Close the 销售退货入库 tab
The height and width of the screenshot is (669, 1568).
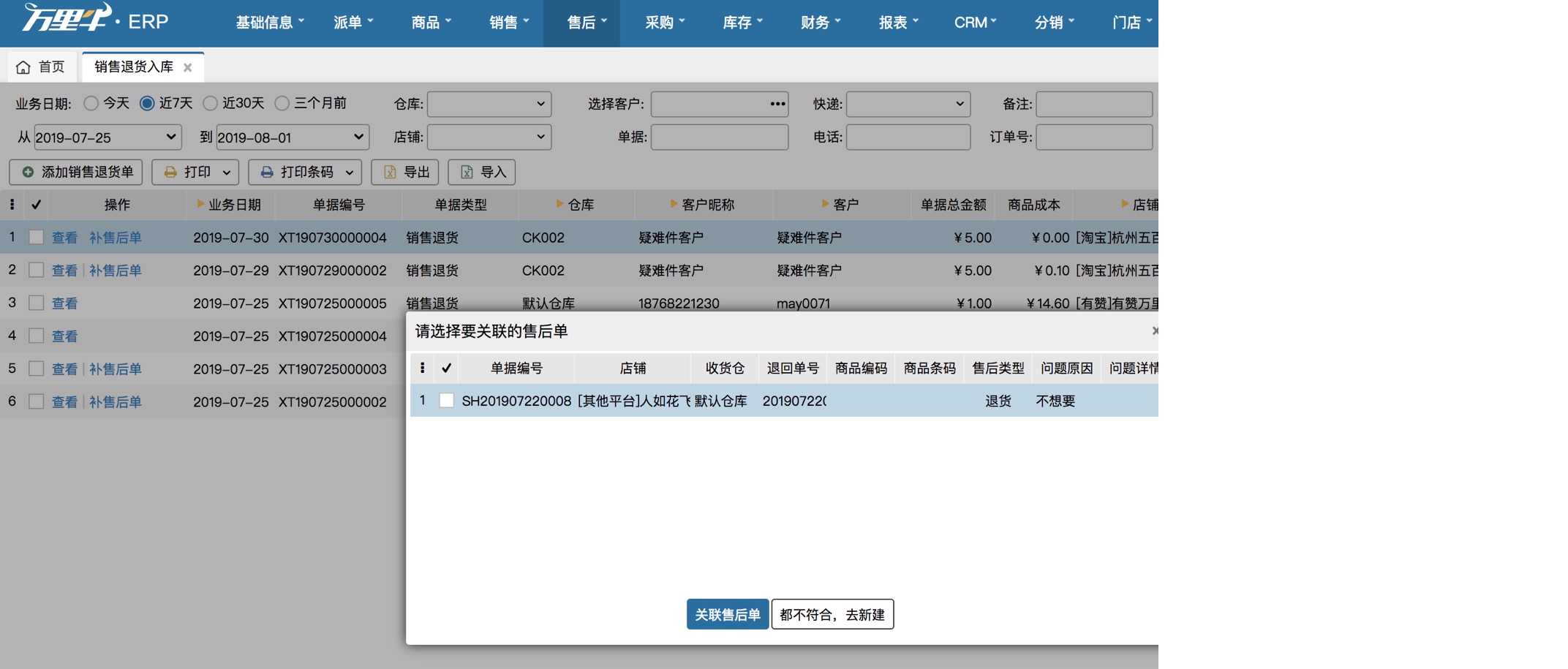tap(188, 67)
